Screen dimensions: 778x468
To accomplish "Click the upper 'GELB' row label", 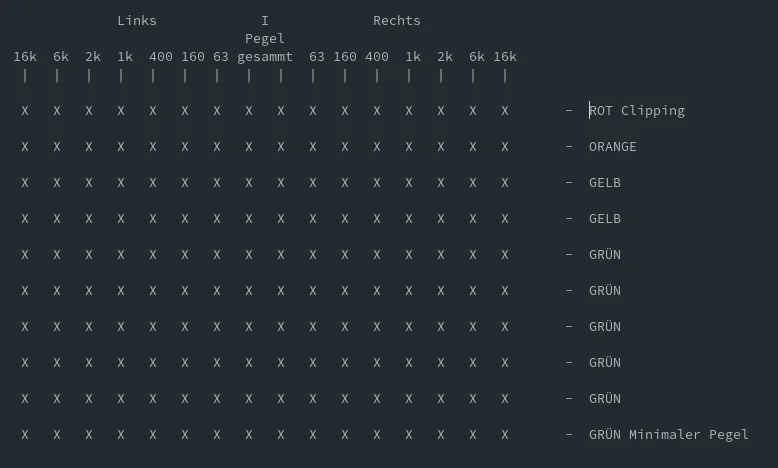I will 605,182.
